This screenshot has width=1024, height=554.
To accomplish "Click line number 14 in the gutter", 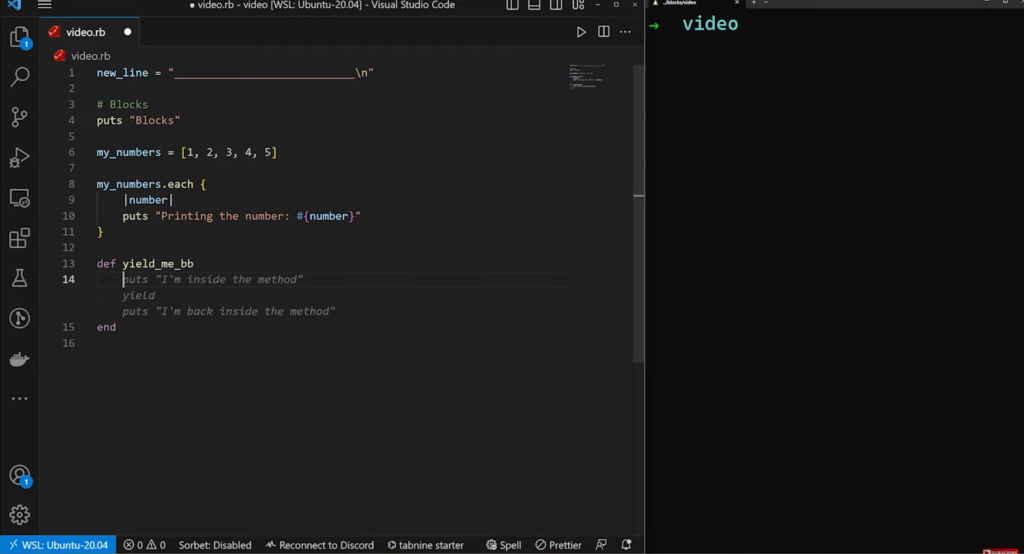I will (x=69, y=280).
